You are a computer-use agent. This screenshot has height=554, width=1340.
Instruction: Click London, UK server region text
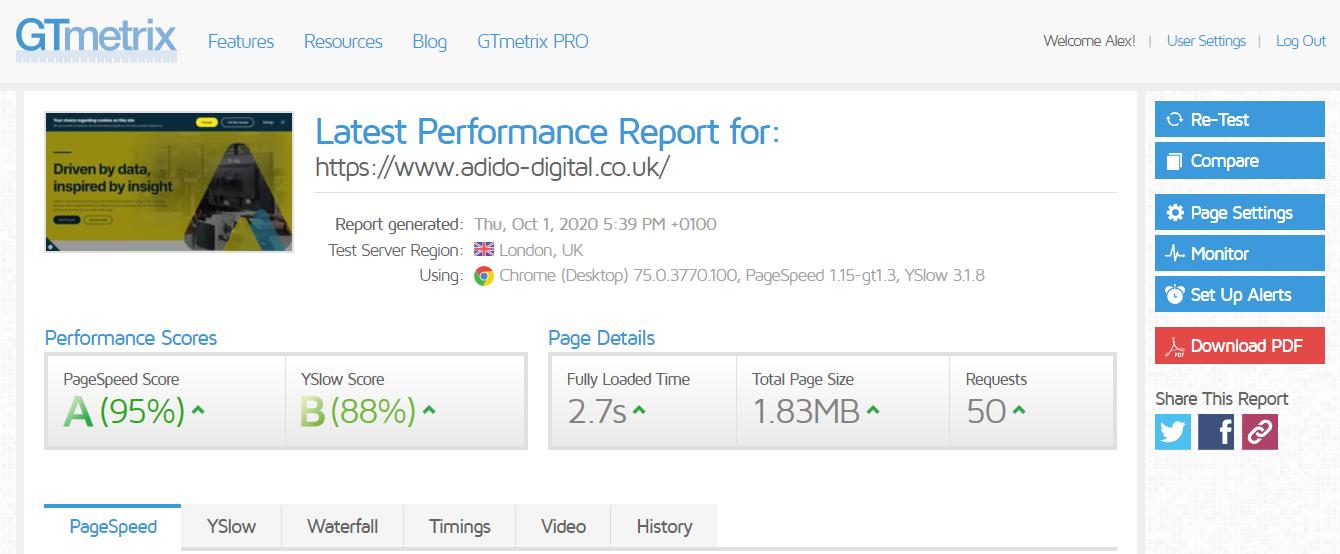pyautogui.click(x=541, y=250)
